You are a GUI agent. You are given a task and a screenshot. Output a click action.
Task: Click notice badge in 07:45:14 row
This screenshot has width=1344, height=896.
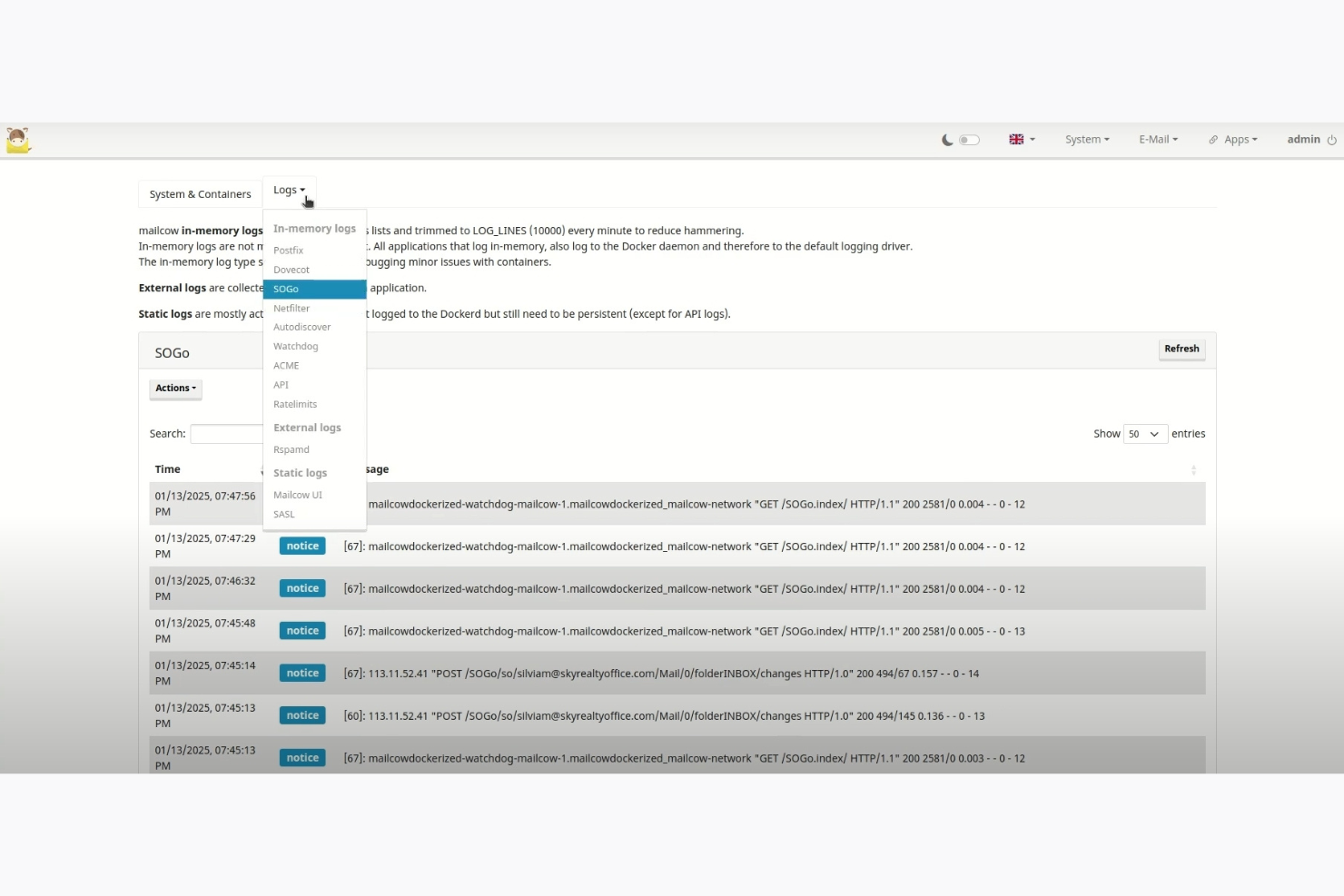(x=302, y=674)
